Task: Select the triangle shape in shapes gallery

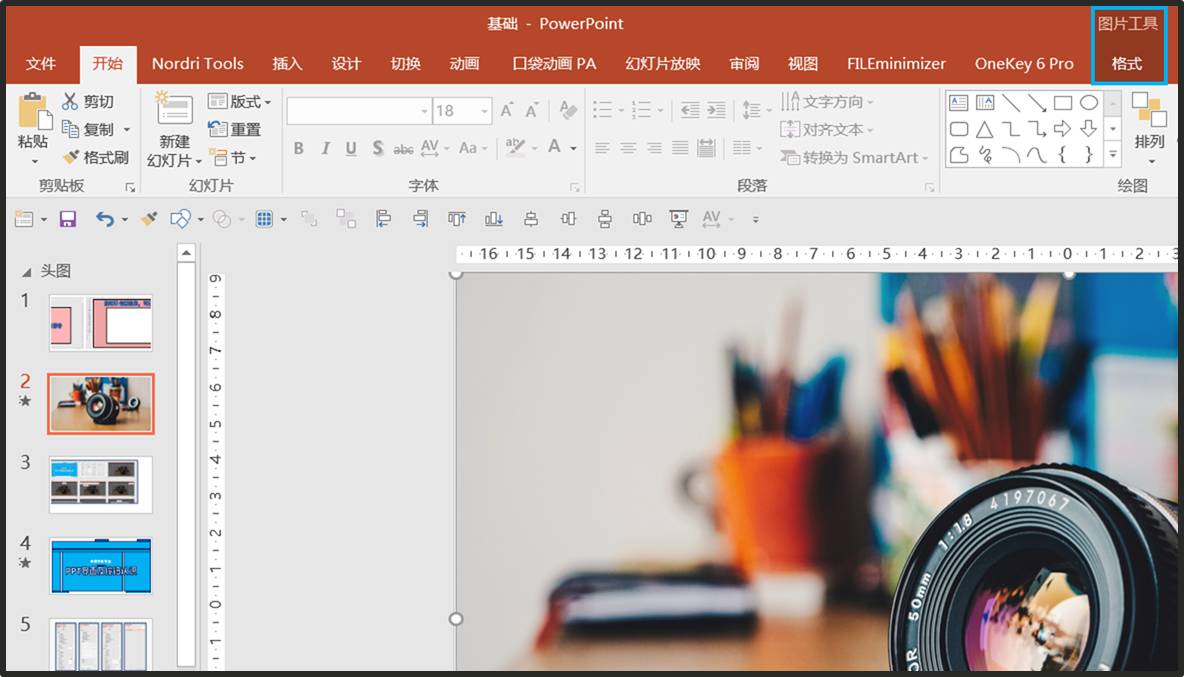Action: pyautogui.click(x=985, y=129)
